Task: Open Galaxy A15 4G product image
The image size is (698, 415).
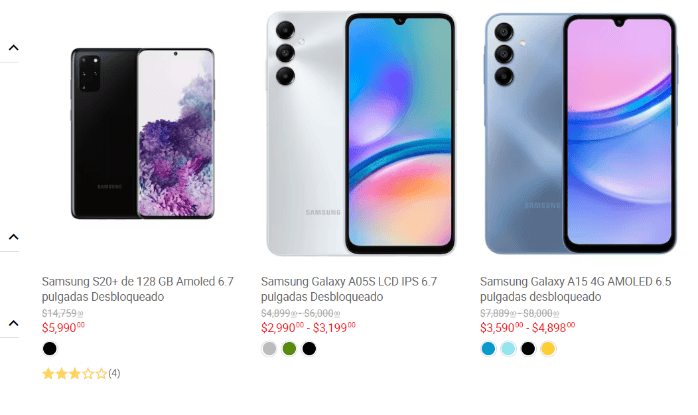Action: [580, 133]
